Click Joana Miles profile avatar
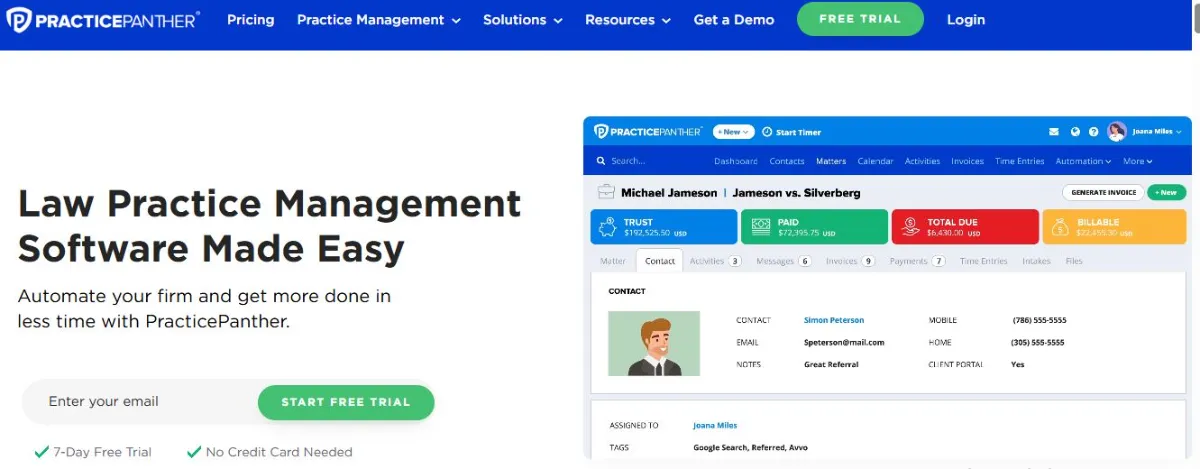Image resolution: width=1200 pixels, height=469 pixels. click(x=1117, y=132)
